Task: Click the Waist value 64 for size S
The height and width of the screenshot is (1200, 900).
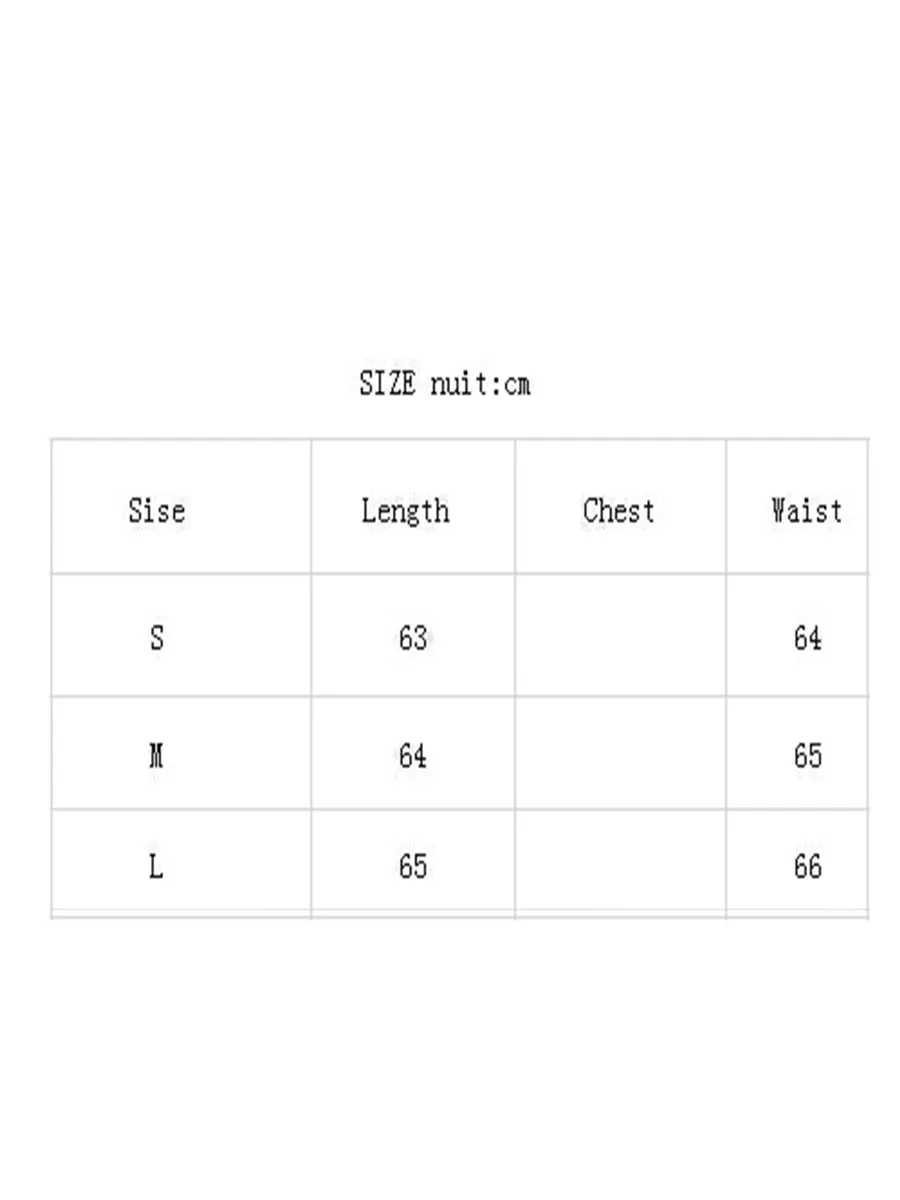Action: point(807,637)
